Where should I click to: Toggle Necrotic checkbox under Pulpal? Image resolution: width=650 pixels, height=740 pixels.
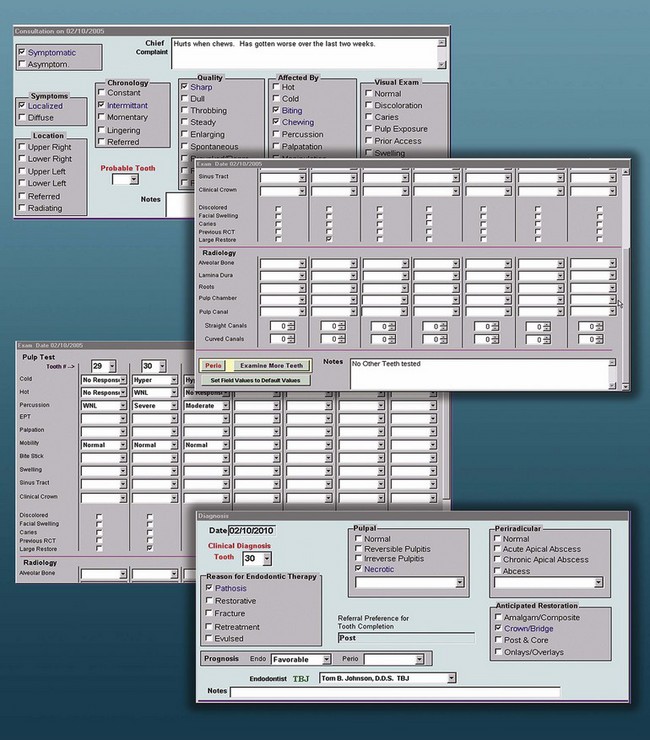coord(358,569)
